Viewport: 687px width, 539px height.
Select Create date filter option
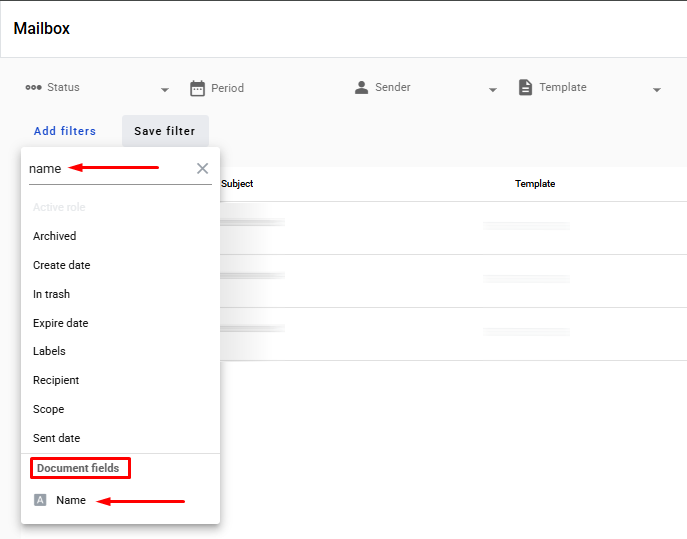[62, 265]
